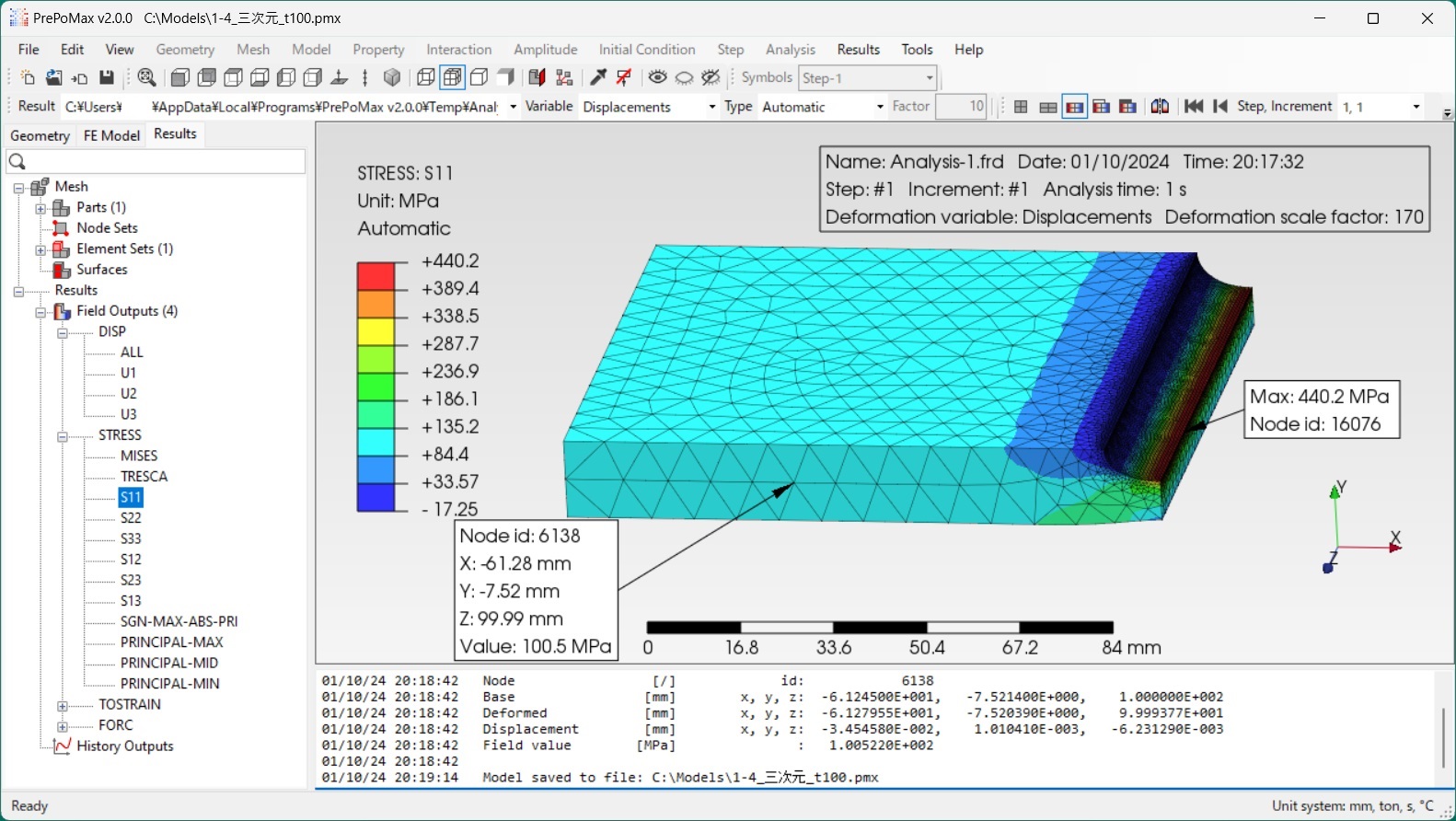
Task: Click the Parts folder icon in the tree
Action: tap(62, 208)
